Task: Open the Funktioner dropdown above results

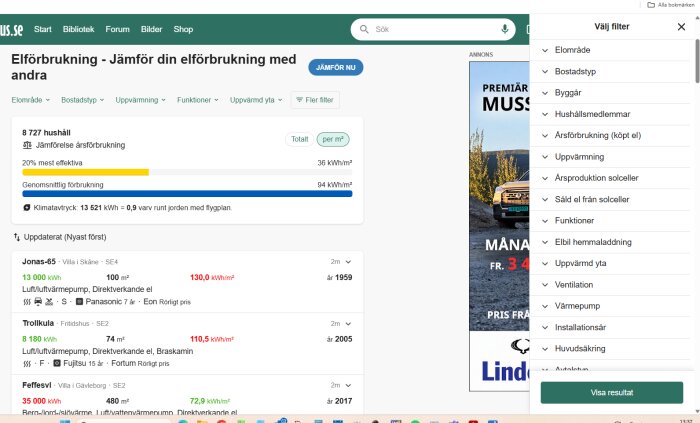Action: click(198, 100)
